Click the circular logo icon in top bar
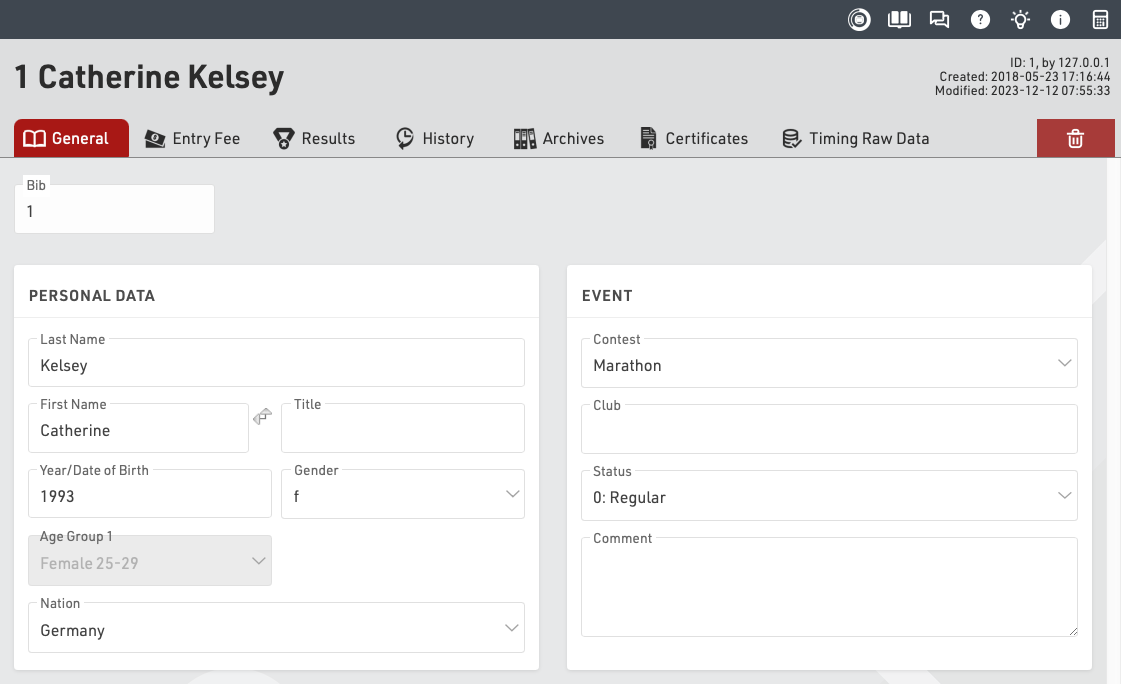Viewport: 1121px width, 684px height. [x=859, y=19]
